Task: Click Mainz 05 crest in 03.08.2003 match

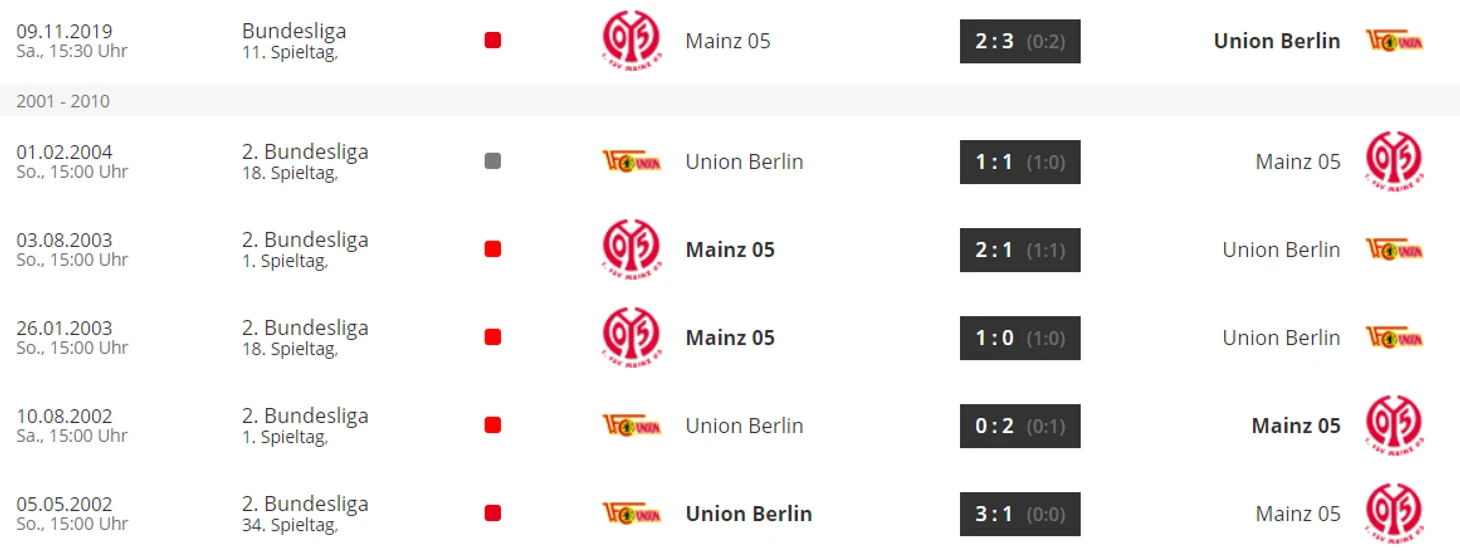Action: coord(631,249)
